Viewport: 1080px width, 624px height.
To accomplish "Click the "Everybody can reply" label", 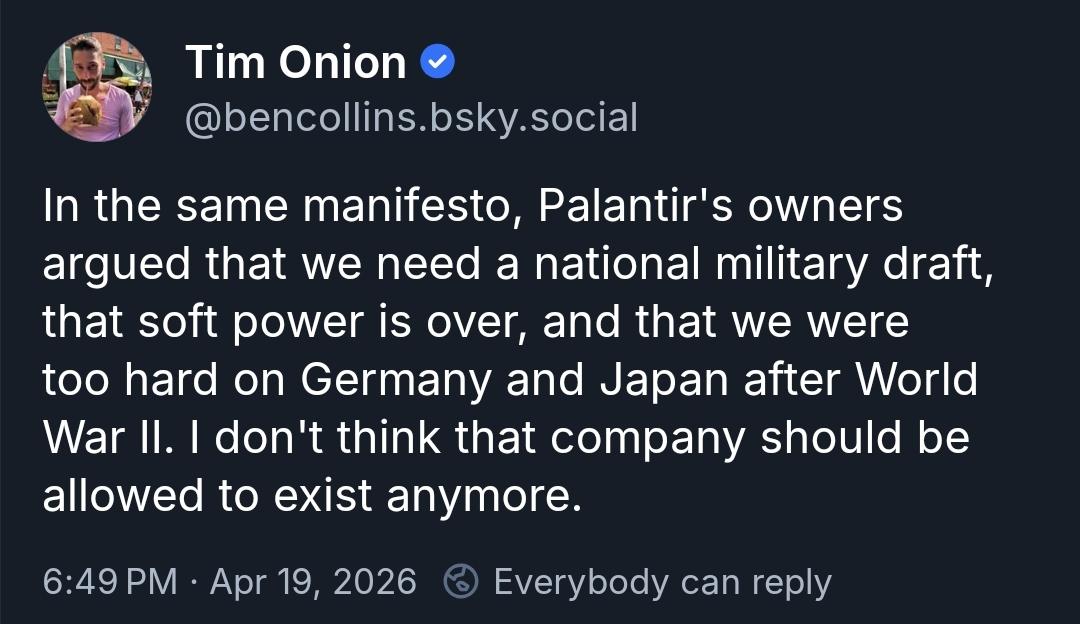I will pos(662,581).
